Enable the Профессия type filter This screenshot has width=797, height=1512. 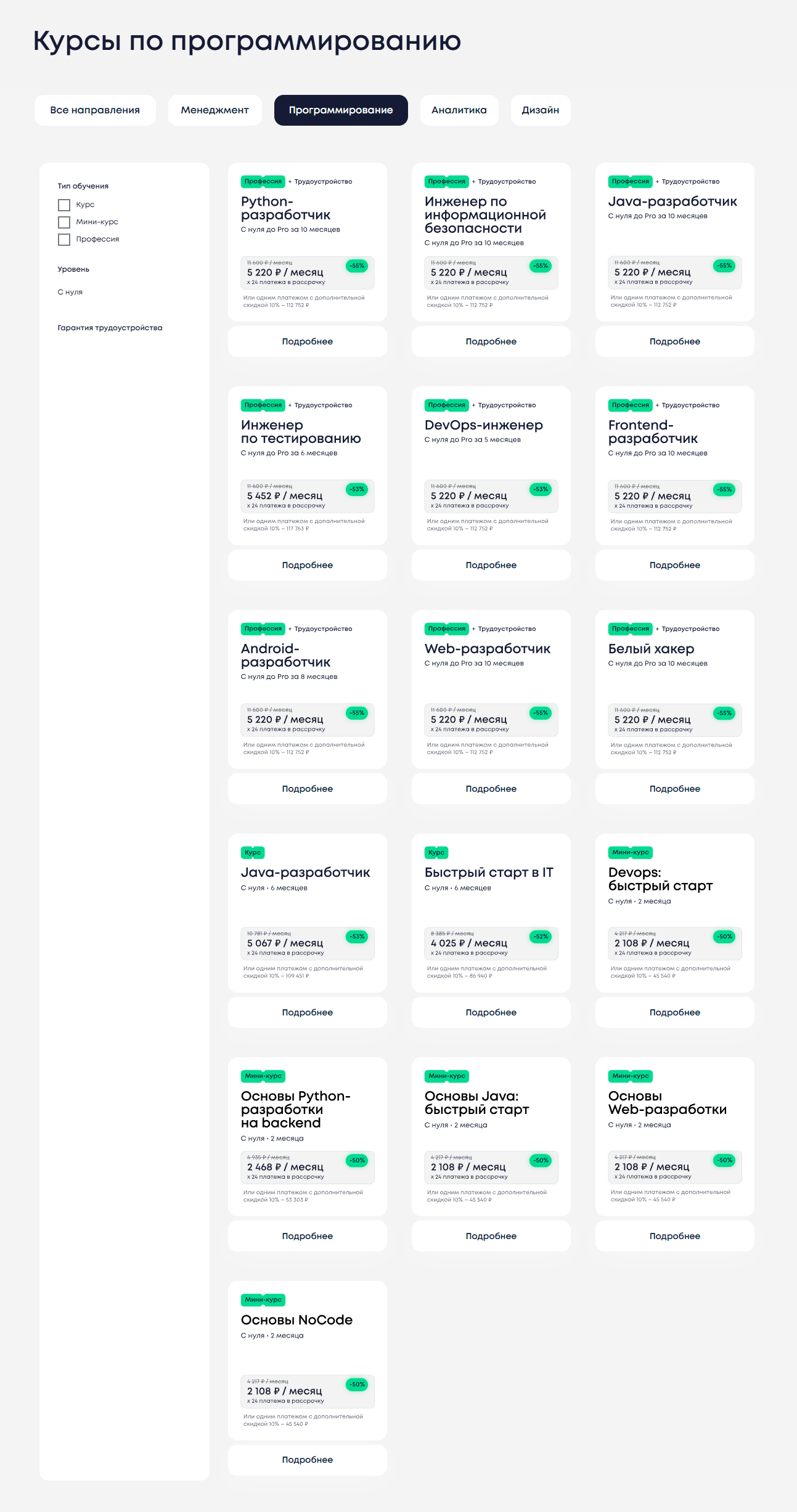tap(64, 240)
